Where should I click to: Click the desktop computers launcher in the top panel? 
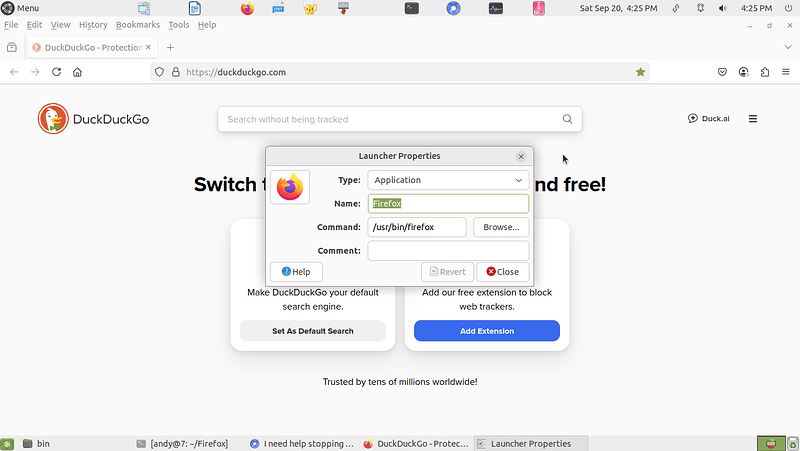(x=144, y=8)
